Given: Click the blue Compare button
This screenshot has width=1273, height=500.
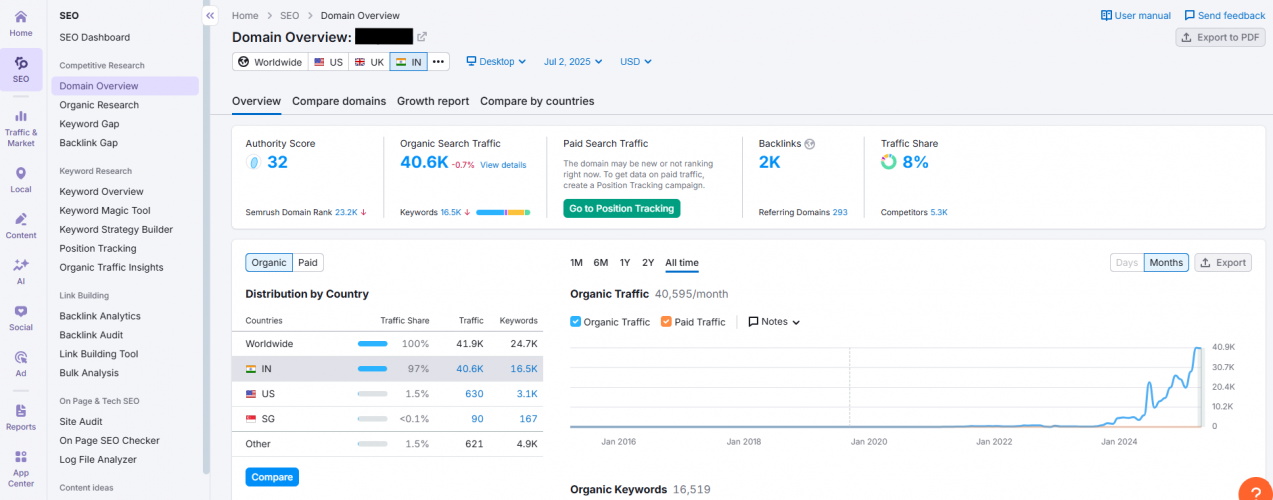Looking at the screenshot, I should point(272,477).
